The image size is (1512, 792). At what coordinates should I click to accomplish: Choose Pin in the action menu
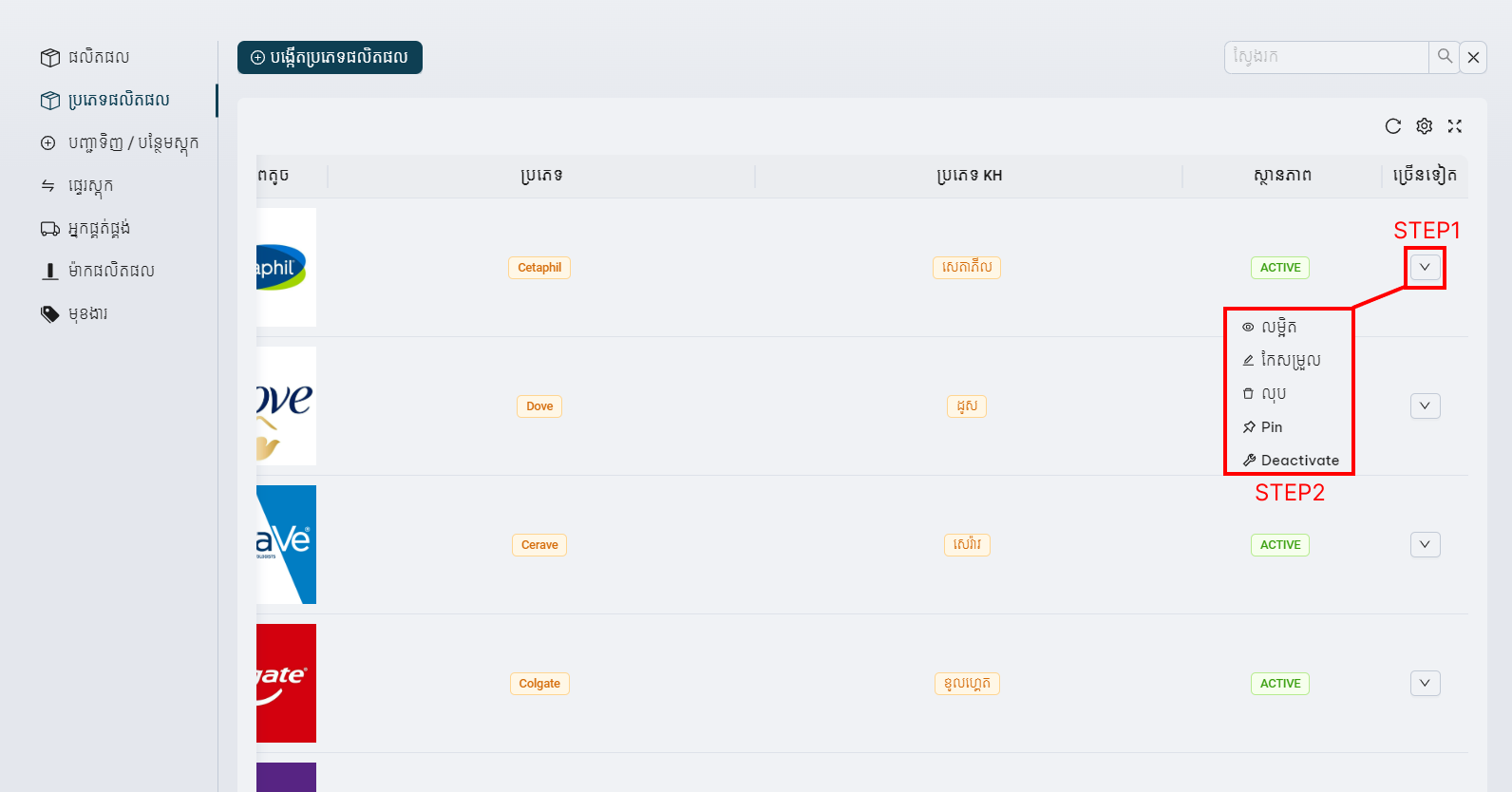pyautogui.click(x=1271, y=427)
